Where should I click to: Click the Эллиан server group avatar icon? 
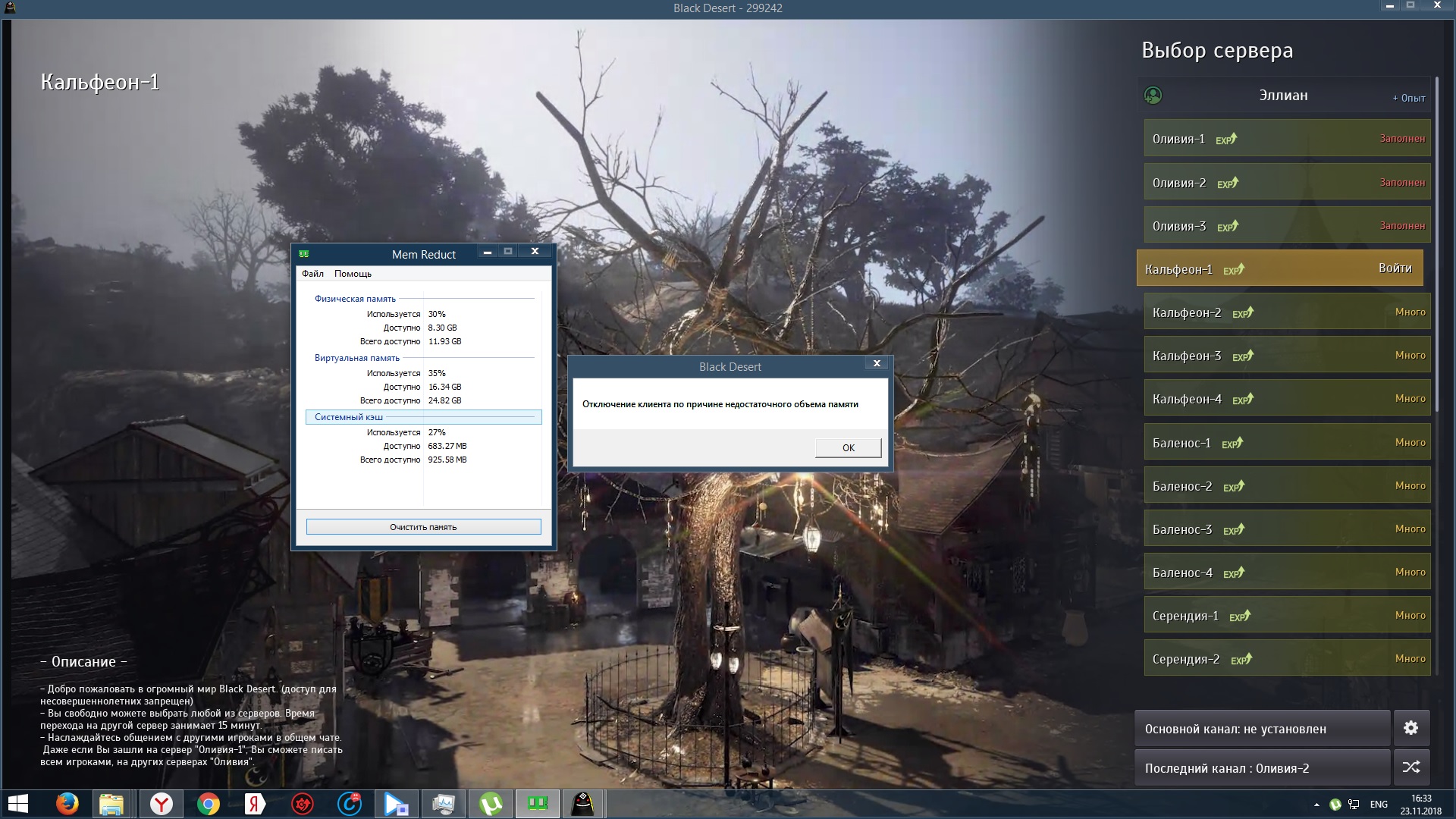1153,95
